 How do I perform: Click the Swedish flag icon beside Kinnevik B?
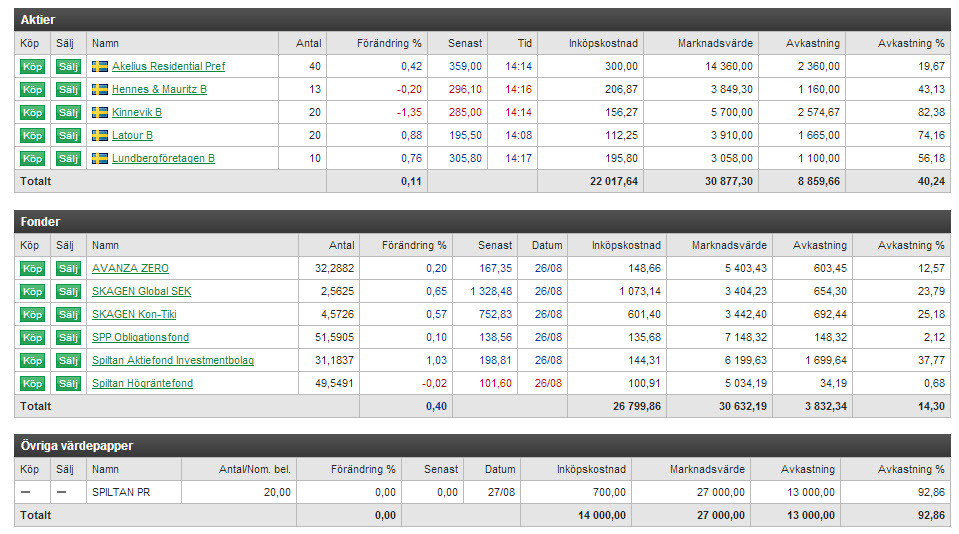pyautogui.click(x=99, y=113)
